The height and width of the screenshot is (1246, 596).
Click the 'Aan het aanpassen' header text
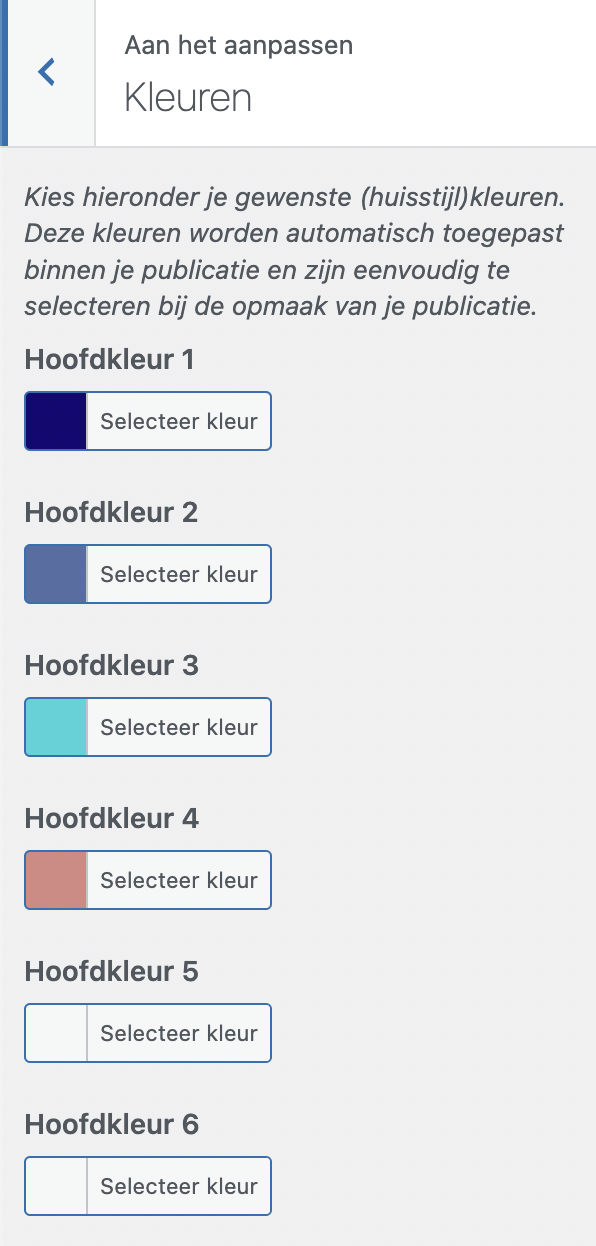coord(238,45)
